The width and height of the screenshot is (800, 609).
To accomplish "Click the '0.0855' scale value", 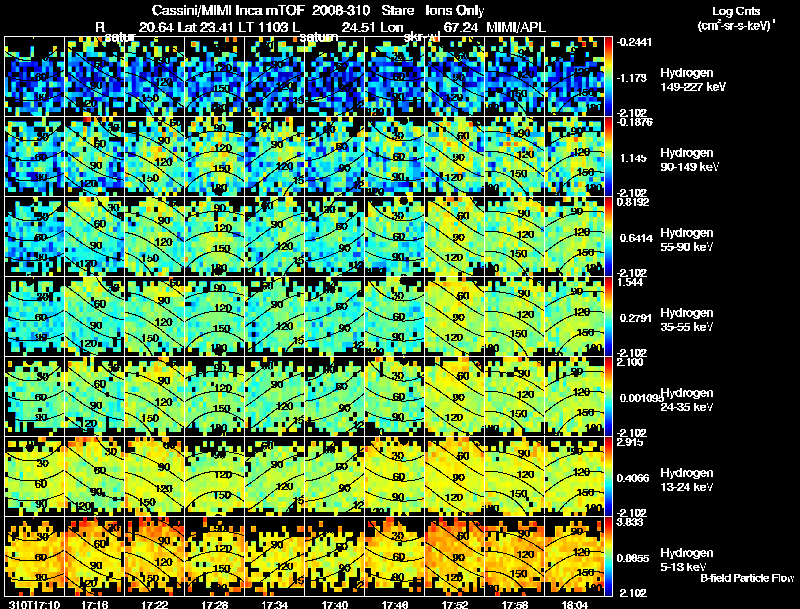I will coord(633,558).
